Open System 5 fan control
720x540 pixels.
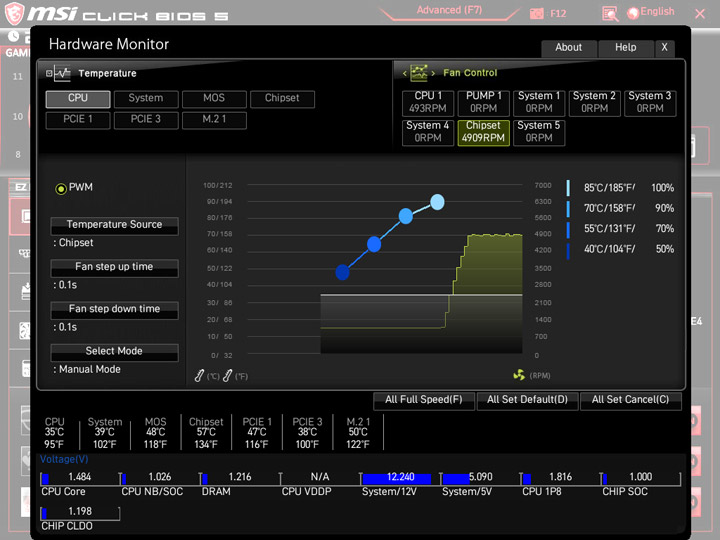point(539,133)
